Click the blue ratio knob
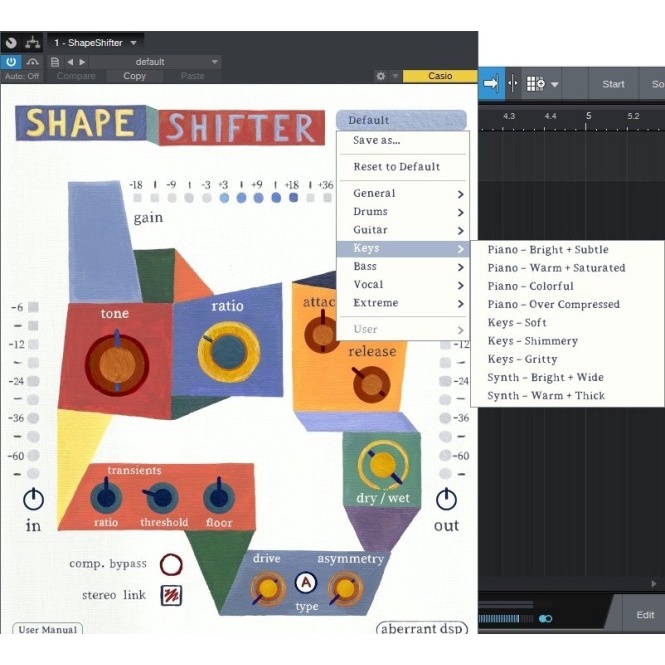 click(x=229, y=352)
